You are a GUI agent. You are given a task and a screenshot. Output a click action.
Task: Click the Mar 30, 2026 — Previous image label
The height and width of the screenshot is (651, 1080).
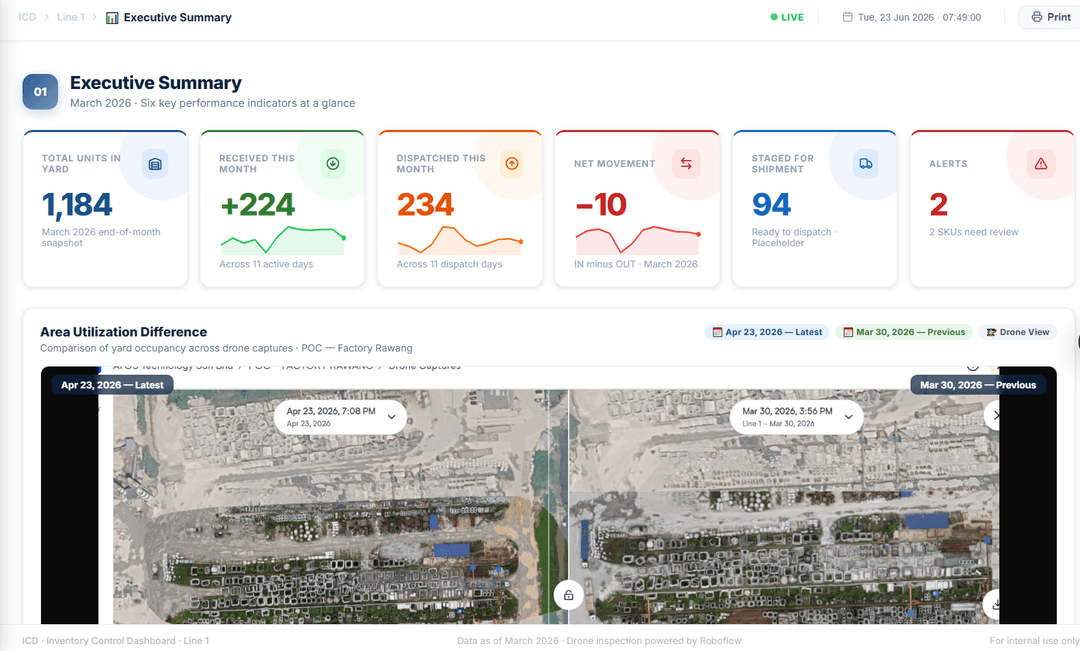(978, 385)
